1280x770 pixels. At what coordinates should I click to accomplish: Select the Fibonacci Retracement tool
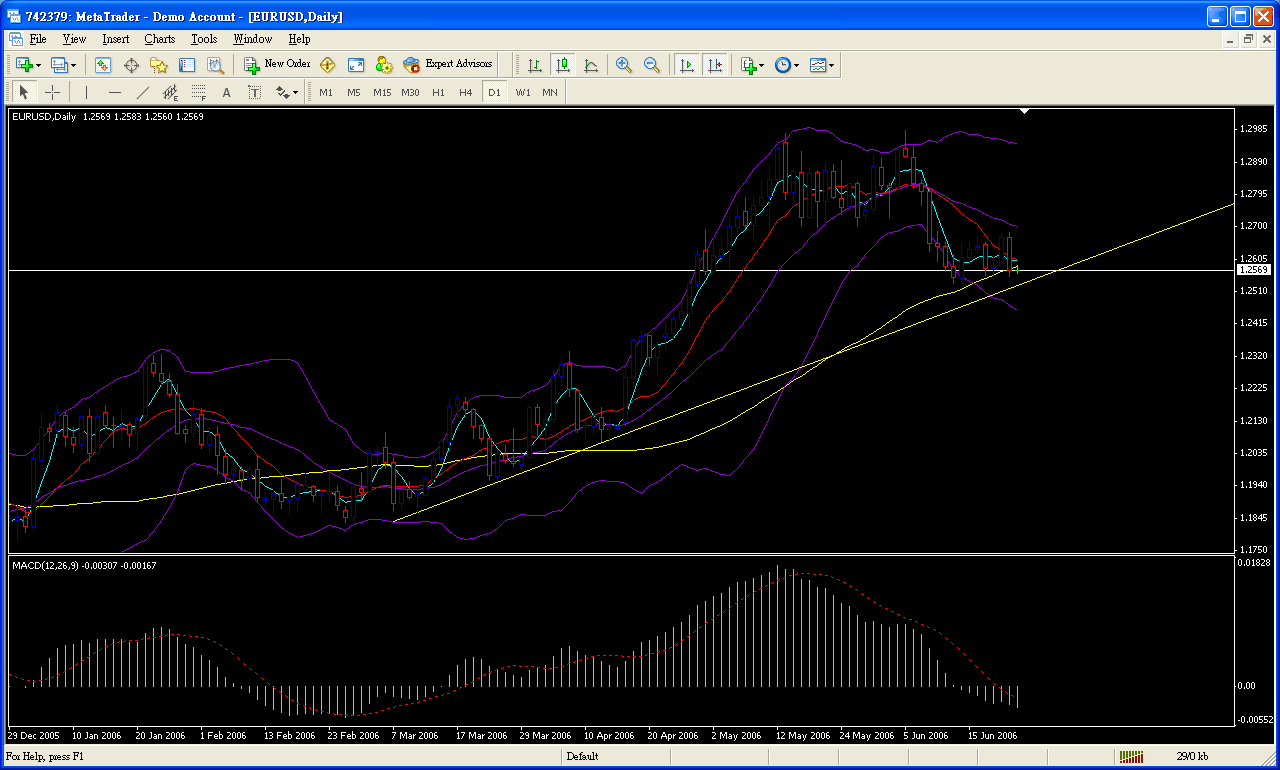click(199, 92)
